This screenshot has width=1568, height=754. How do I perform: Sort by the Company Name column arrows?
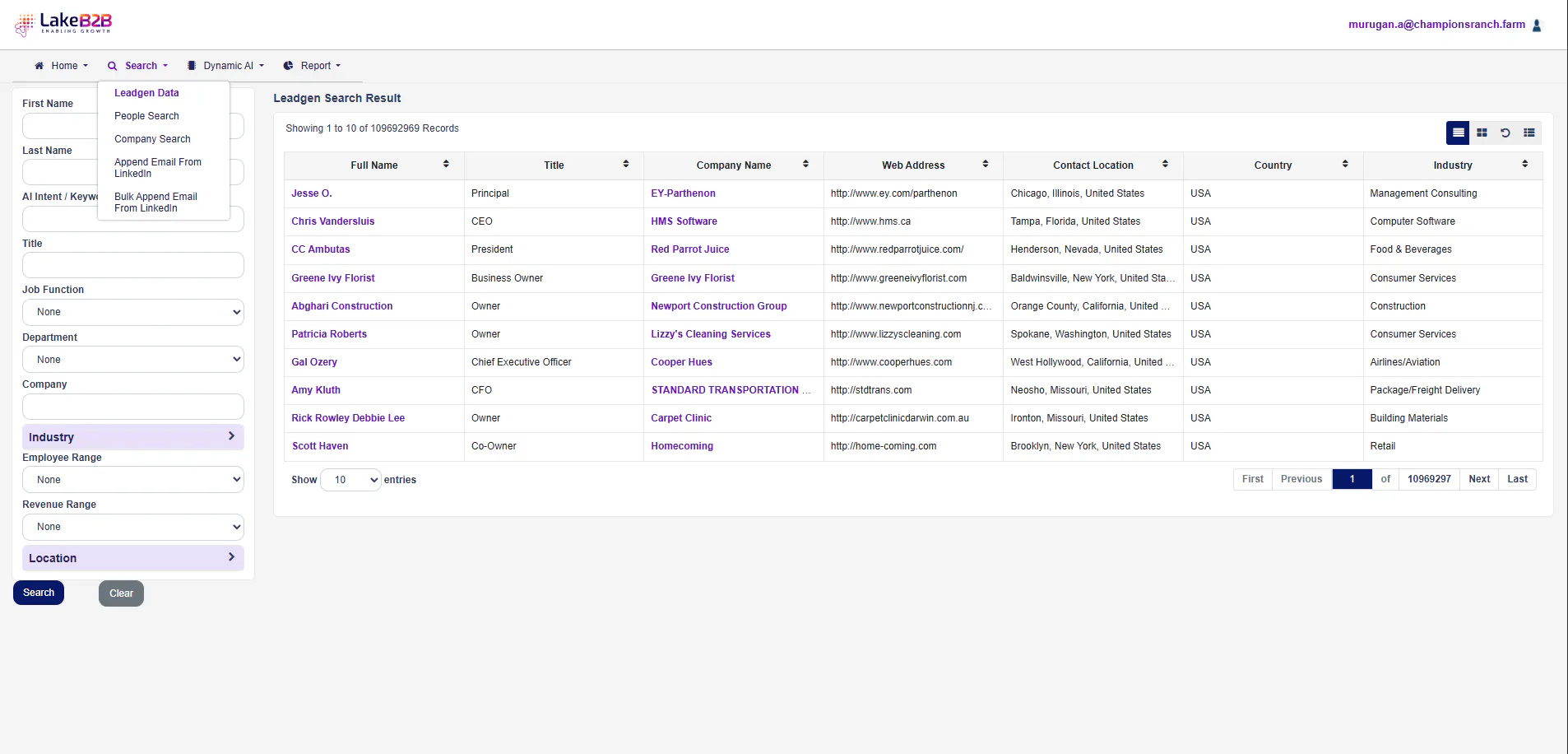coord(805,165)
